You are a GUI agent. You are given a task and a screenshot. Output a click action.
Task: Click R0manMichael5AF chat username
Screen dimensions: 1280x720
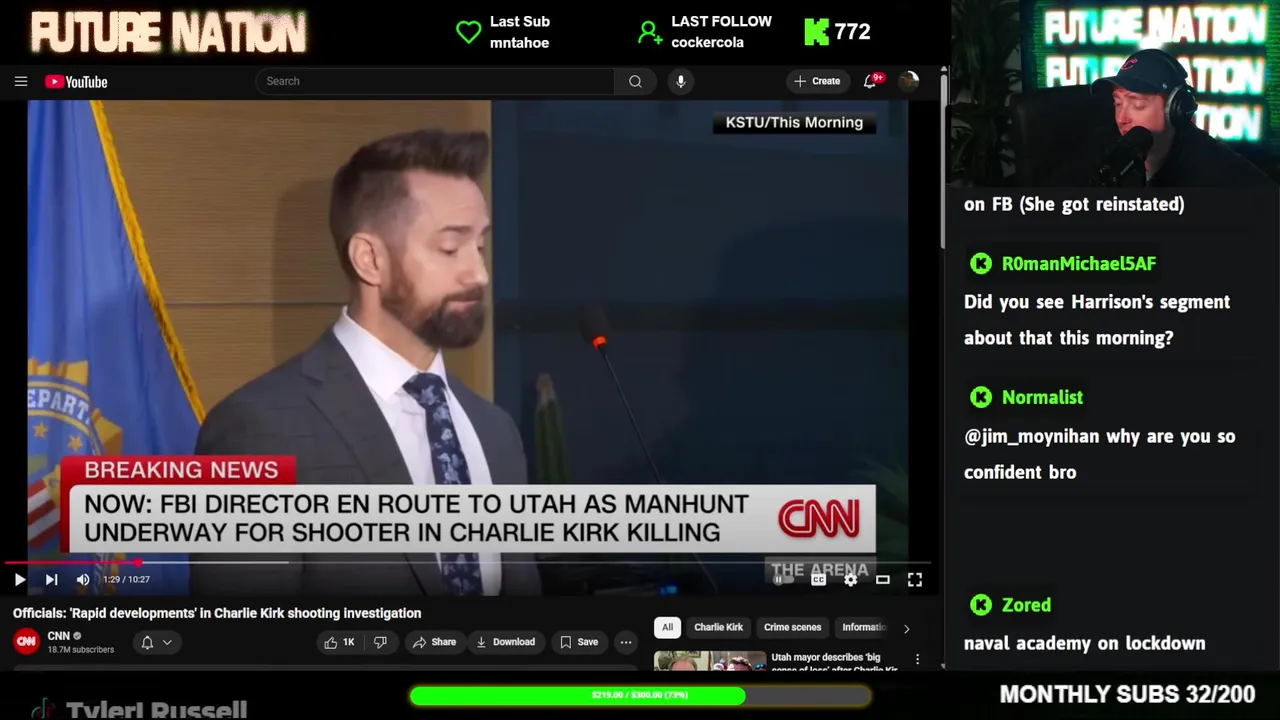[1079, 263]
